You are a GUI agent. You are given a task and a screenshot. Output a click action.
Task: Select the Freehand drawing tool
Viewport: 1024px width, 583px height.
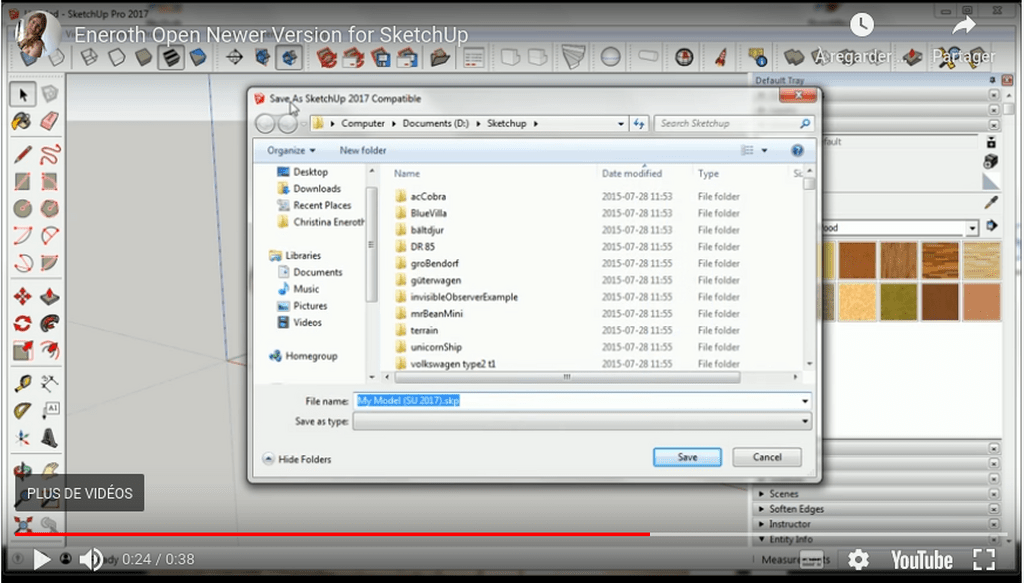click(50, 155)
